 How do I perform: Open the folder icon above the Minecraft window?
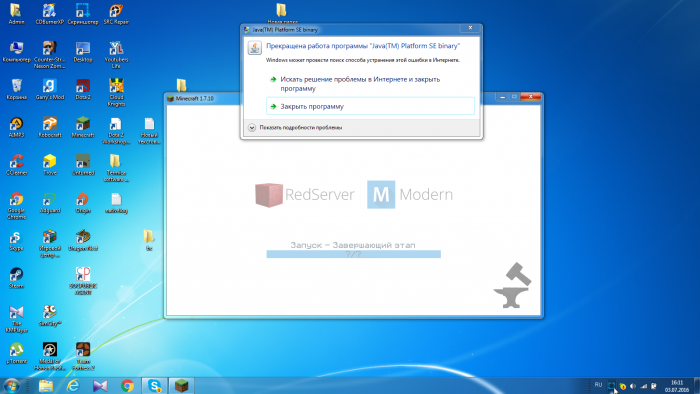[x=181, y=85]
